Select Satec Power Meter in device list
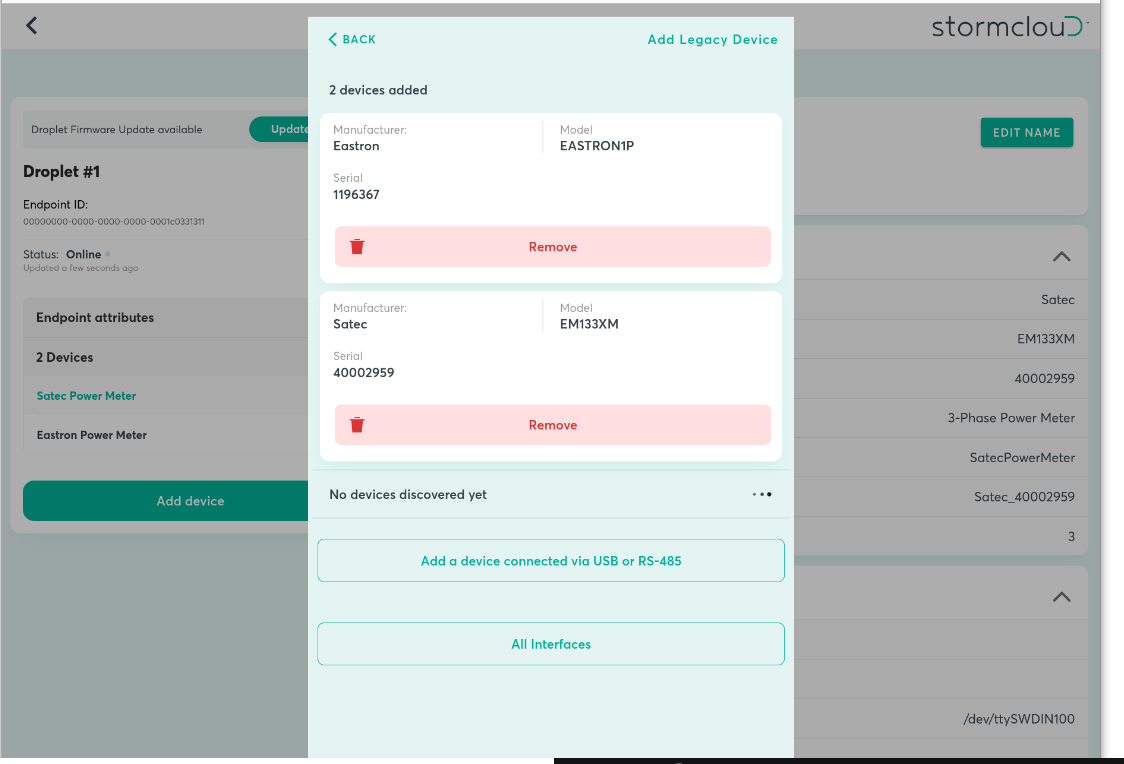Screen dimensions: 1124x764 86,396
